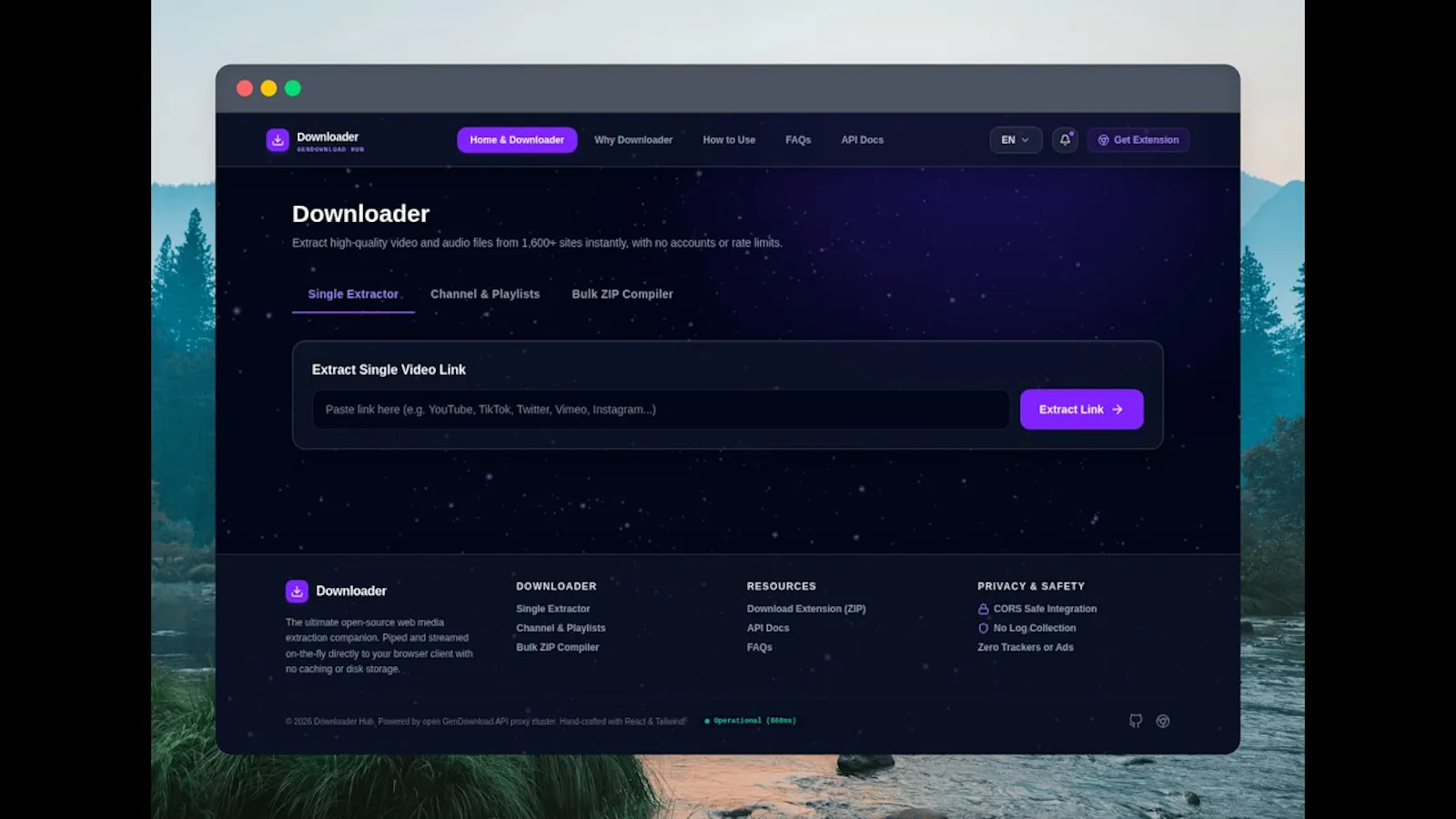Click the lock icon beside CORS Safe Integration
The height and width of the screenshot is (819, 1456).
pos(983,609)
